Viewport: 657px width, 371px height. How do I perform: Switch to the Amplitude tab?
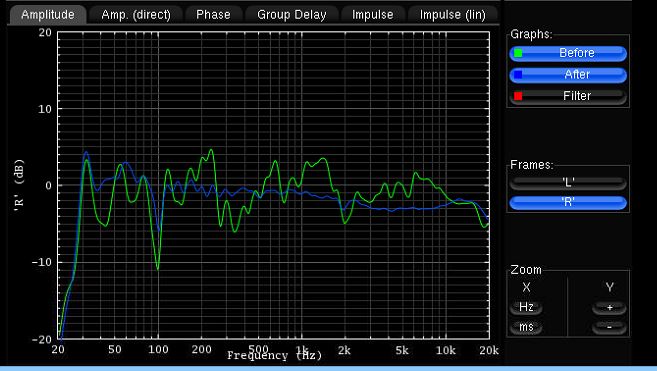(x=48, y=15)
